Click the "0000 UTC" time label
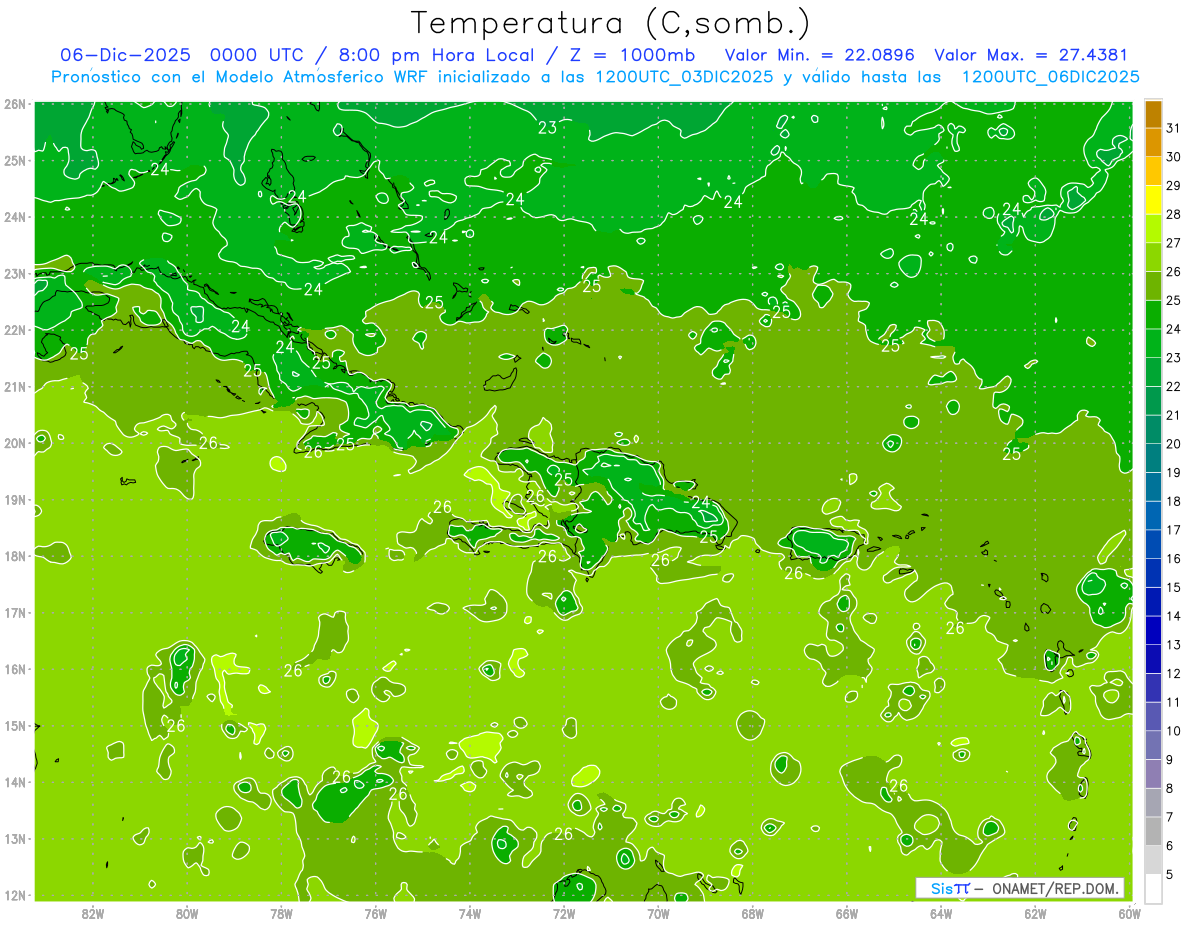This screenshot has width=1200, height=927. (255, 55)
